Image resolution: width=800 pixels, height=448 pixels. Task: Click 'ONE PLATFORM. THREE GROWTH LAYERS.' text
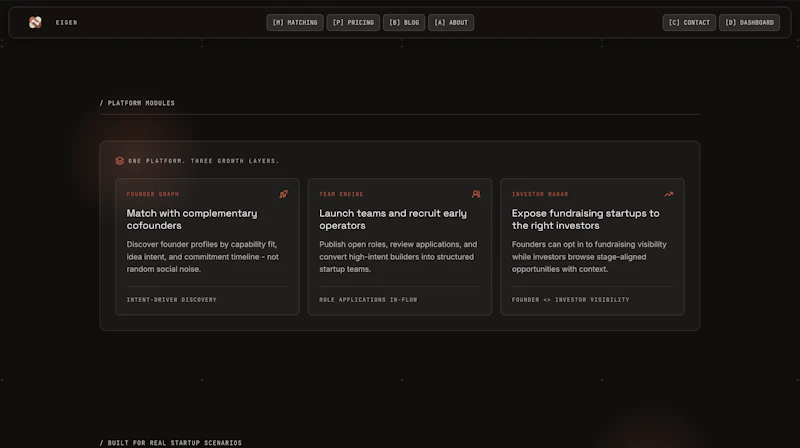tap(204, 161)
